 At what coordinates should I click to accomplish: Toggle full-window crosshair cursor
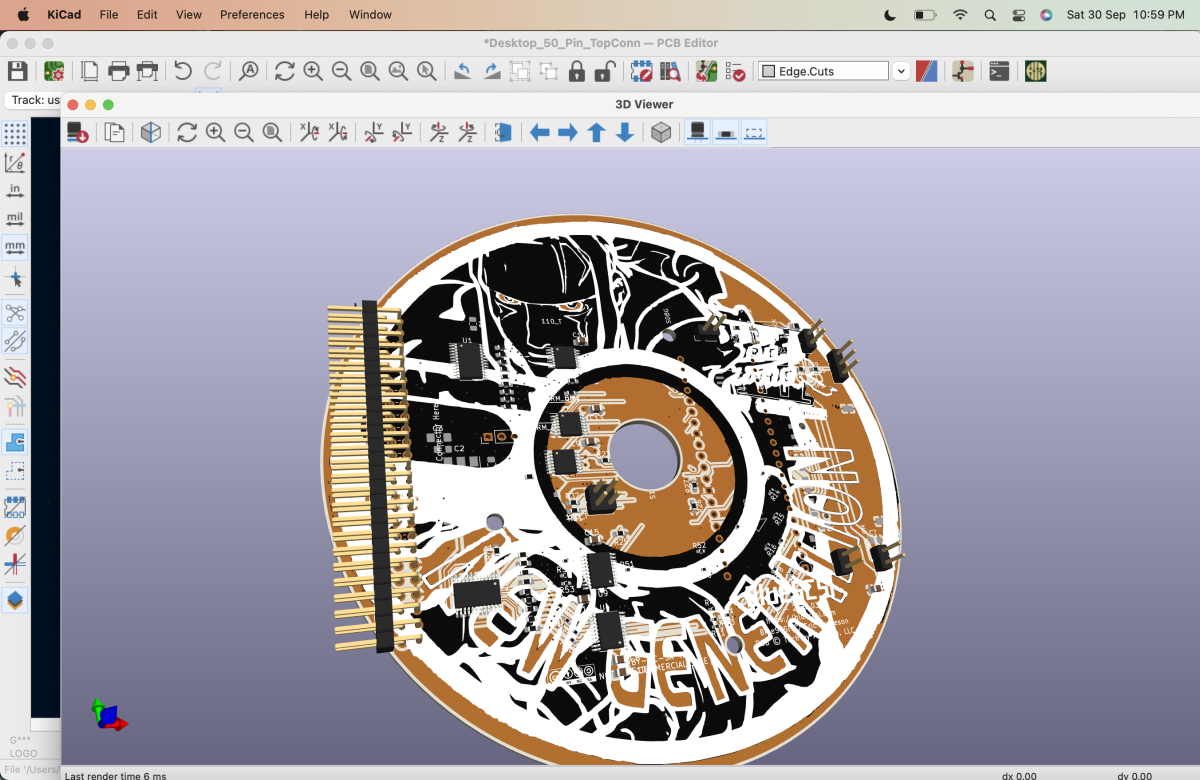[15, 278]
